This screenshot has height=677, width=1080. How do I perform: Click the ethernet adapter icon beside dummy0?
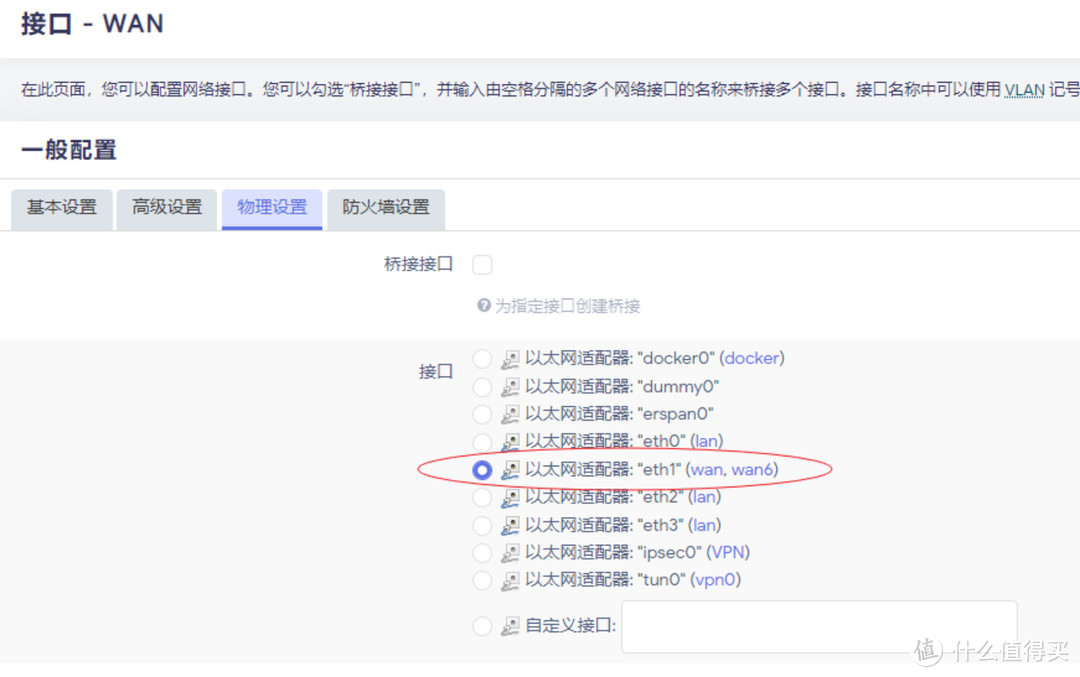pos(510,385)
